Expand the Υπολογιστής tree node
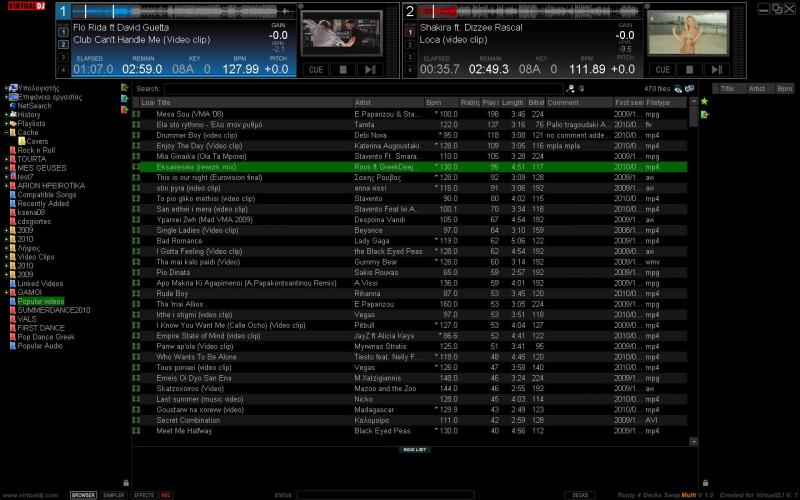This screenshot has width=800, height=500. coord(6,88)
